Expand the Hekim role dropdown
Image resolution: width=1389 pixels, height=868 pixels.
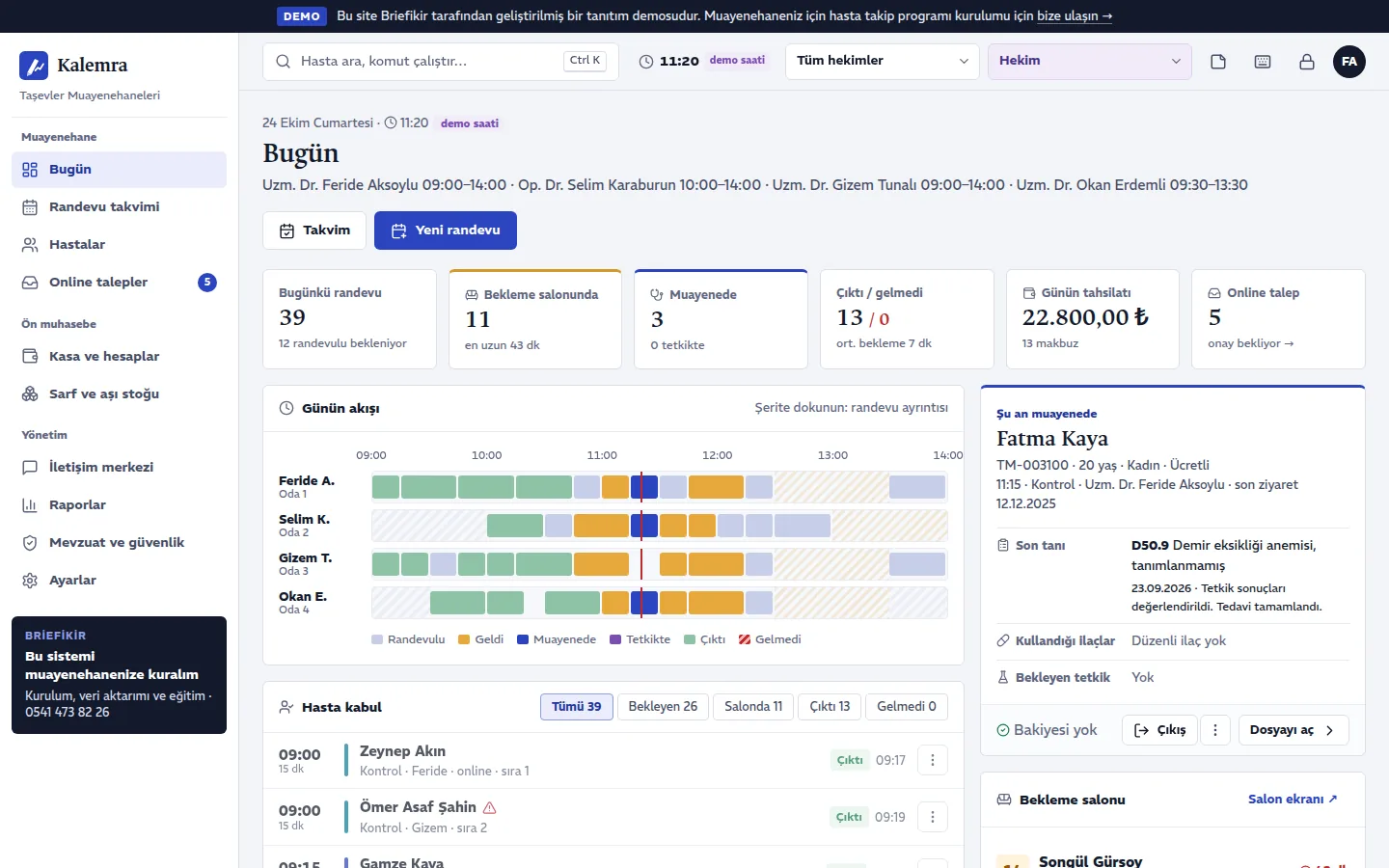pos(1090,61)
